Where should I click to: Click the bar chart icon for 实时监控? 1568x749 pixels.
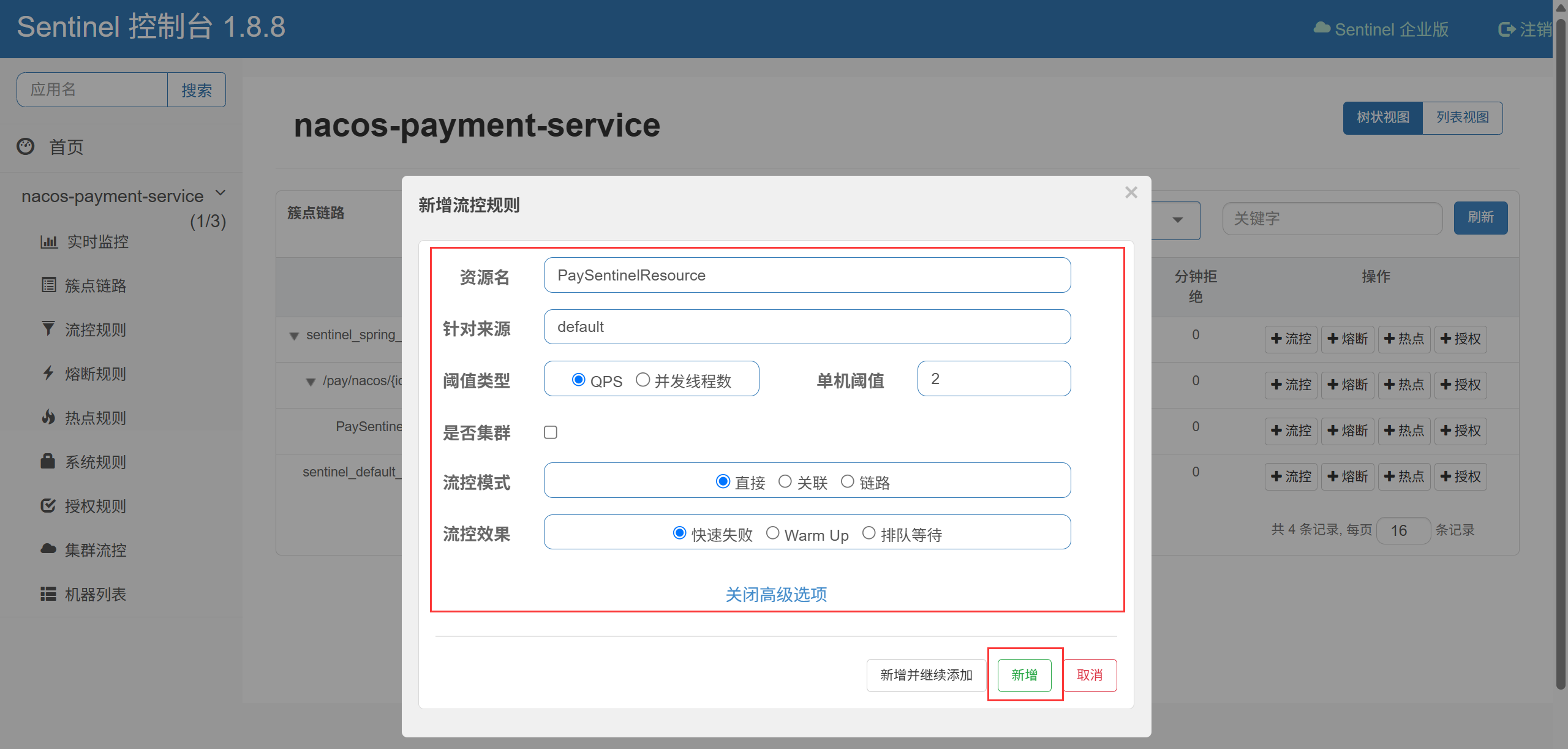[x=49, y=241]
